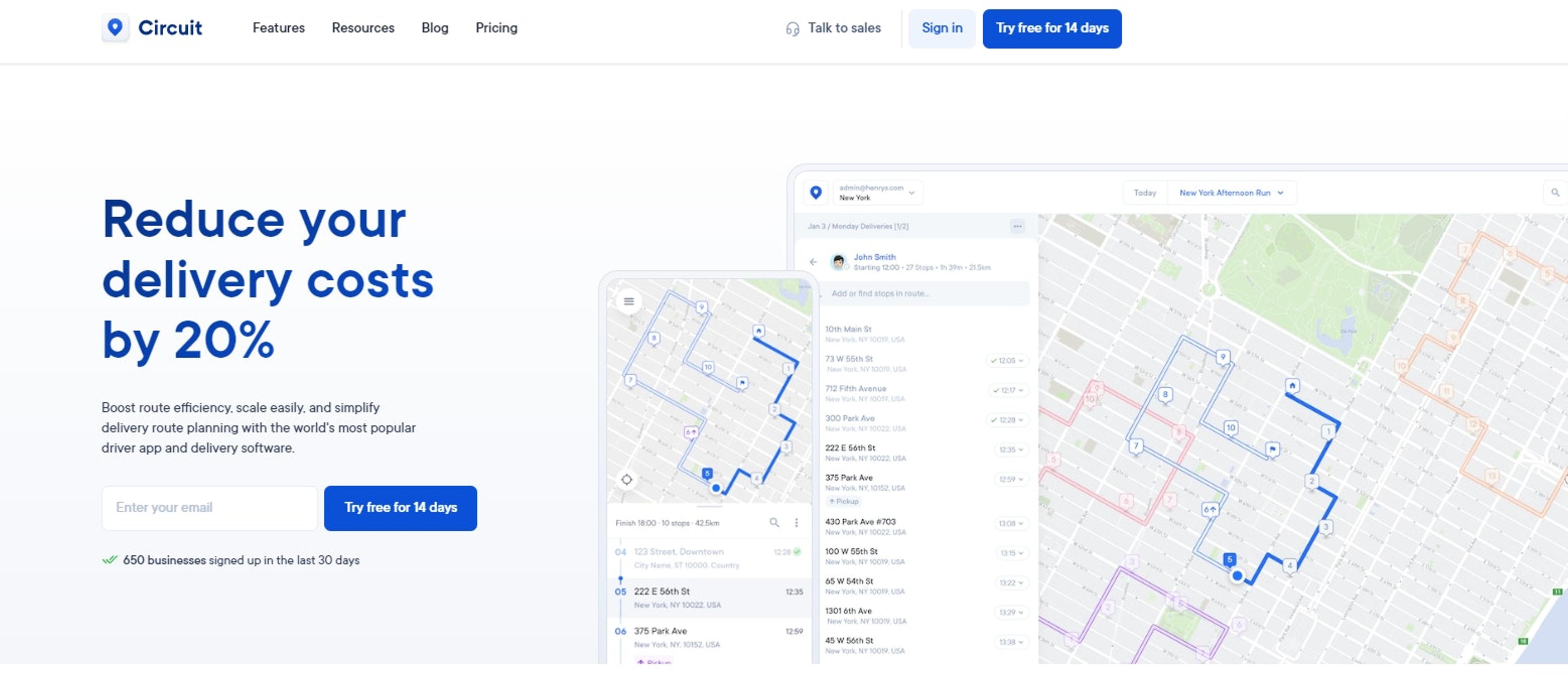Click the Circuit map pin logo

tap(115, 27)
